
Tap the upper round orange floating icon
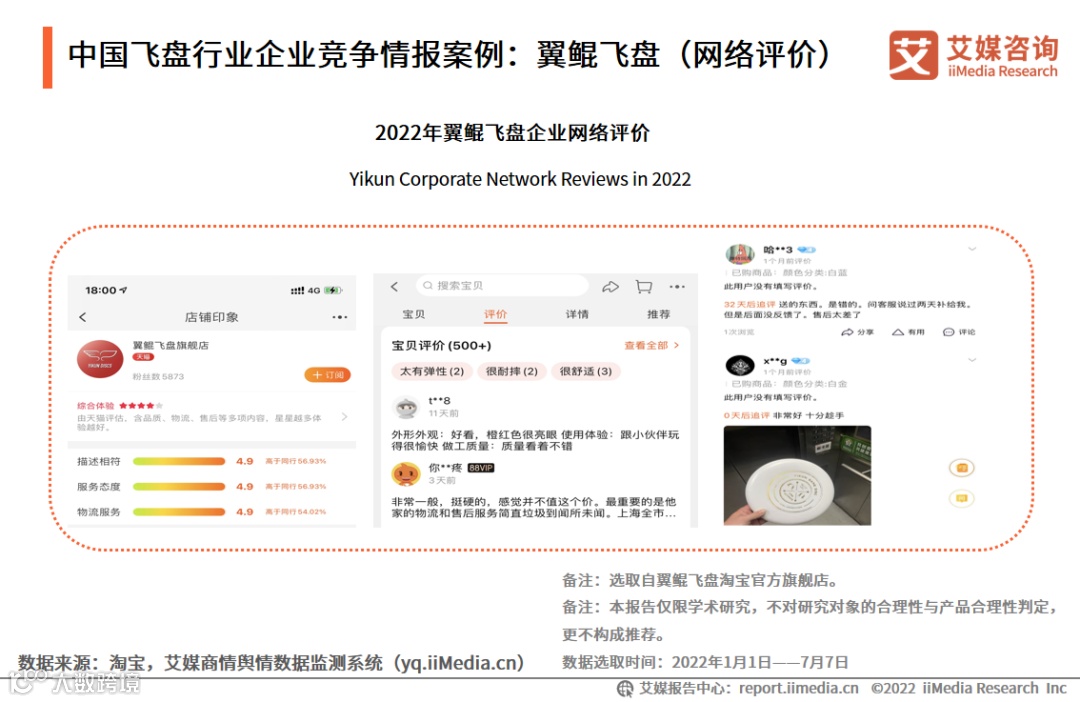[x=962, y=468]
